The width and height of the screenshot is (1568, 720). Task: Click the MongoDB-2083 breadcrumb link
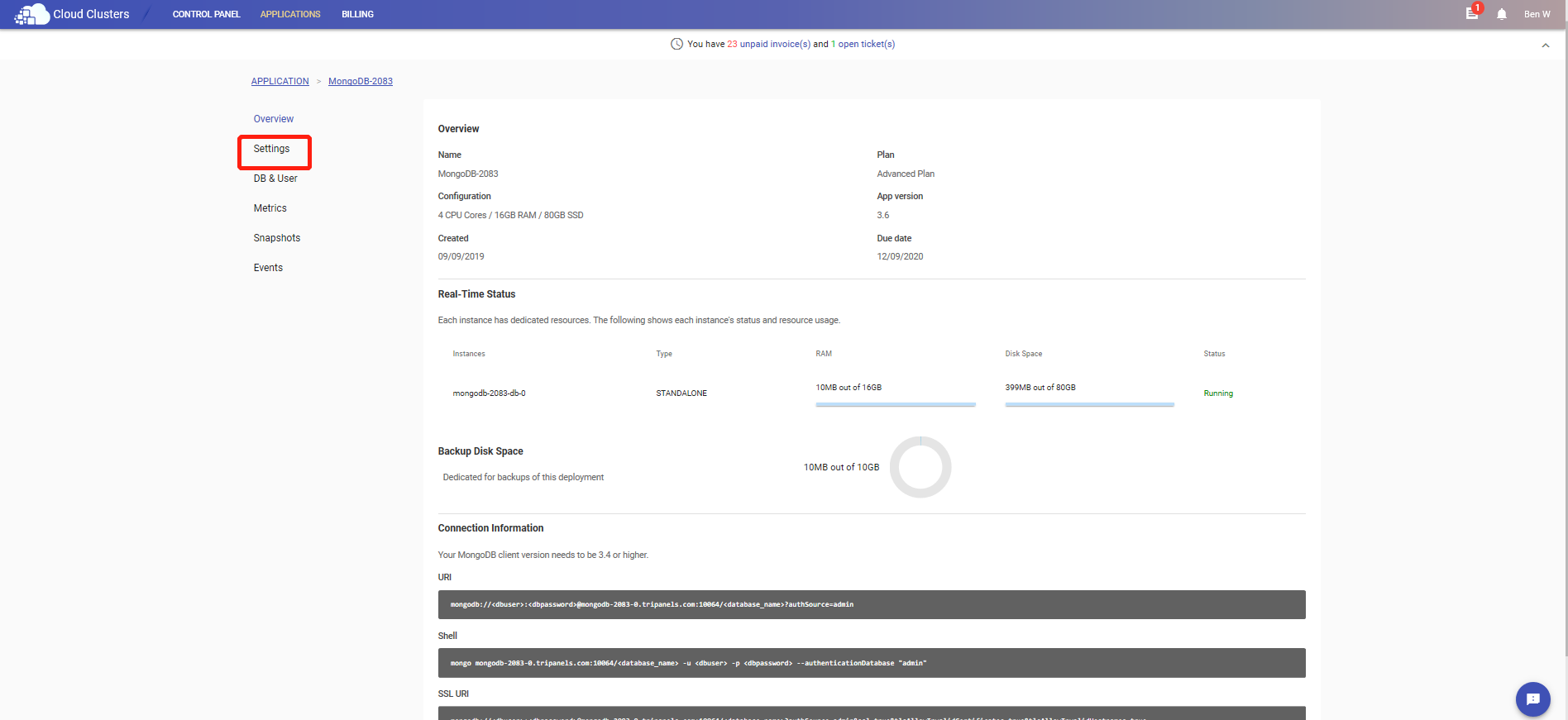[x=361, y=81]
